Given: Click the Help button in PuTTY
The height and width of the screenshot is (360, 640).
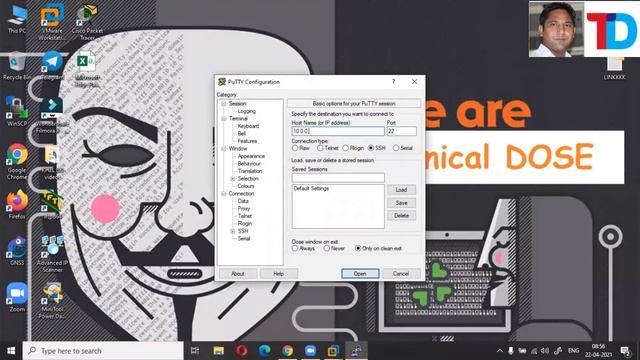Looking at the screenshot, I should [x=278, y=273].
